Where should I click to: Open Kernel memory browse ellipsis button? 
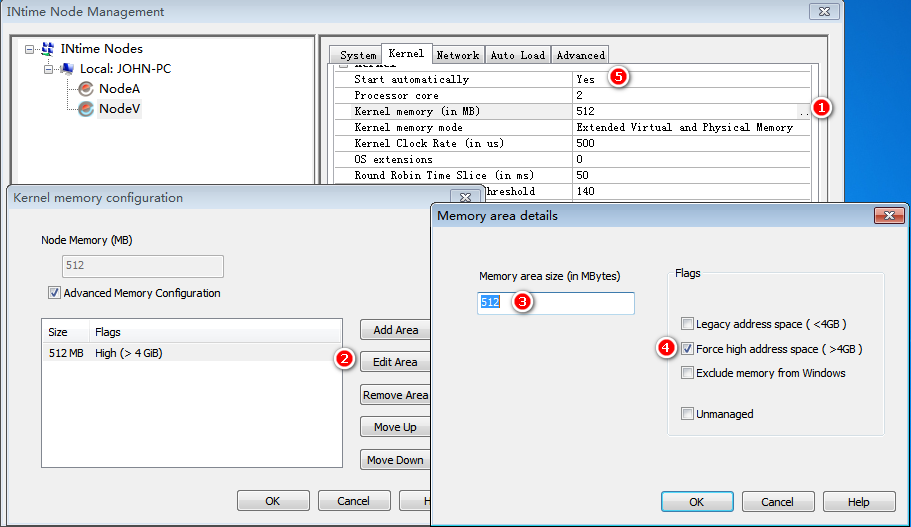point(804,112)
